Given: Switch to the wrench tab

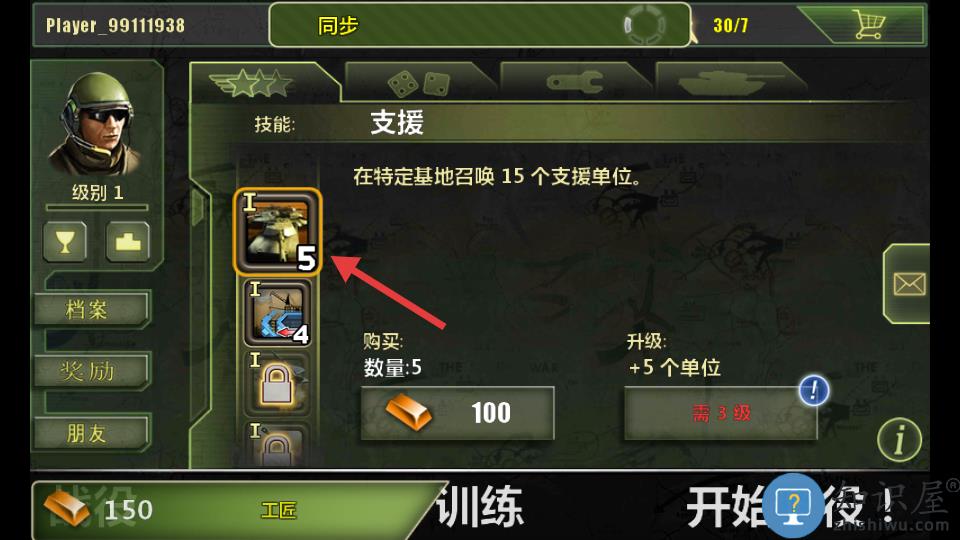Looking at the screenshot, I should click(574, 83).
